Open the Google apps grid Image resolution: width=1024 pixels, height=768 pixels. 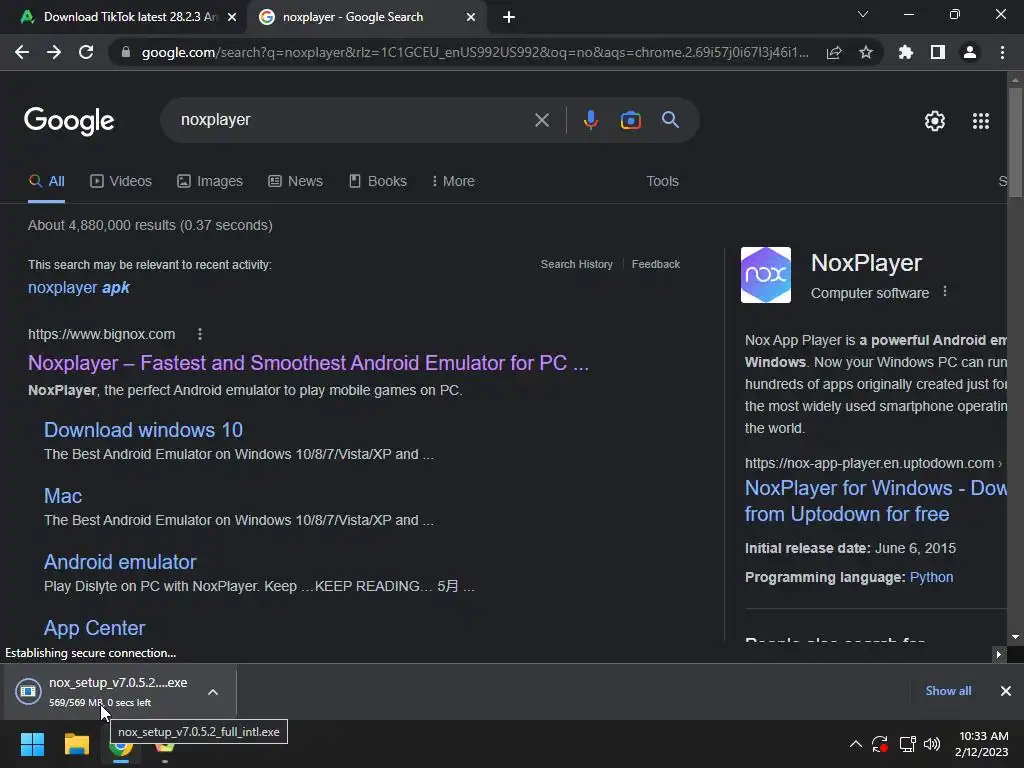click(x=981, y=121)
